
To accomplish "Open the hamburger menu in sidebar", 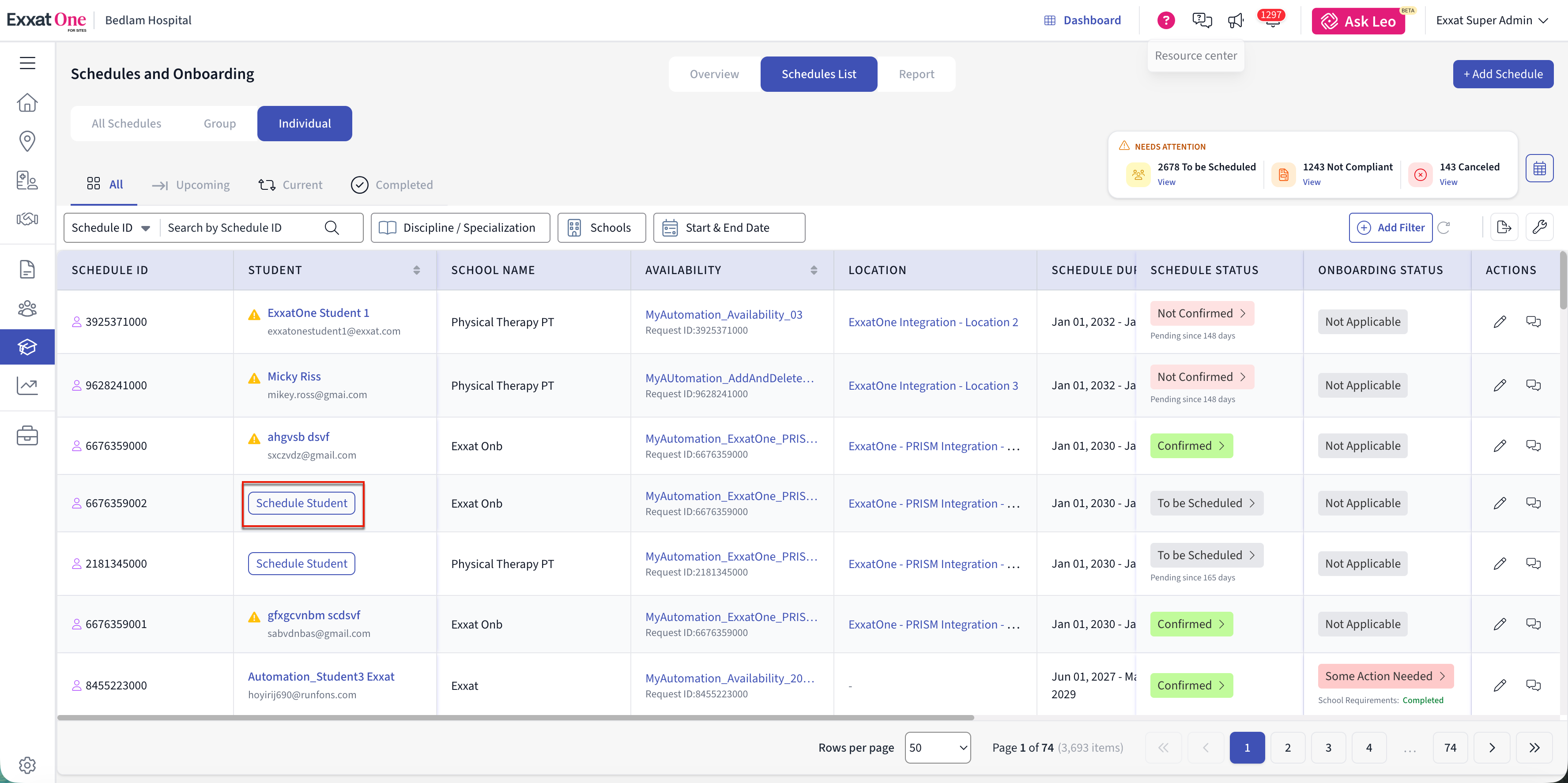I will click(27, 63).
